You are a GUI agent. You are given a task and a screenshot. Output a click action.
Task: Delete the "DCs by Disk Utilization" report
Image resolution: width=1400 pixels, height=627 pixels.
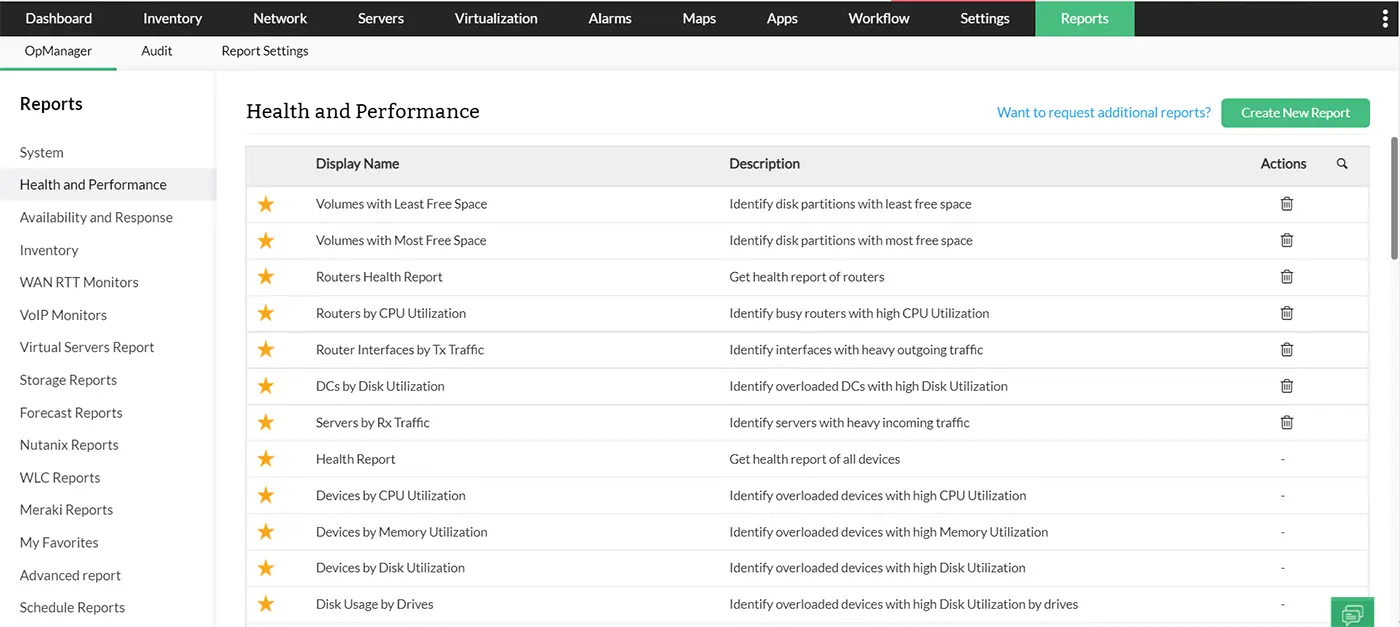pos(1286,386)
